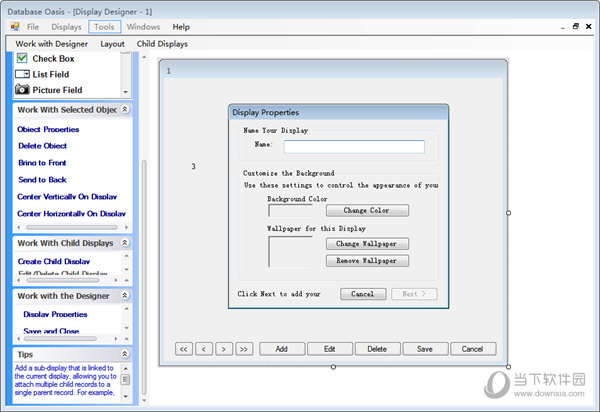Click the Save button on the form
600x412 pixels.
pyautogui.click(x=425, y=349)
